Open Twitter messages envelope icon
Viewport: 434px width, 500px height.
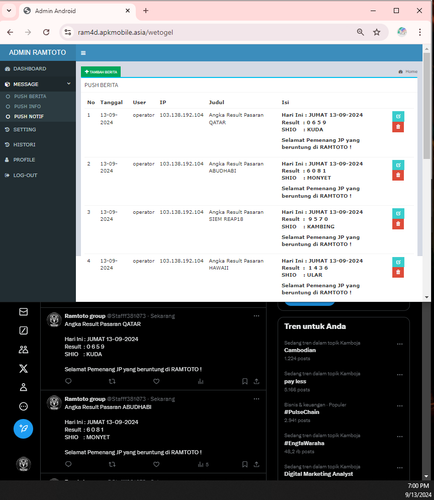point(23,312)
